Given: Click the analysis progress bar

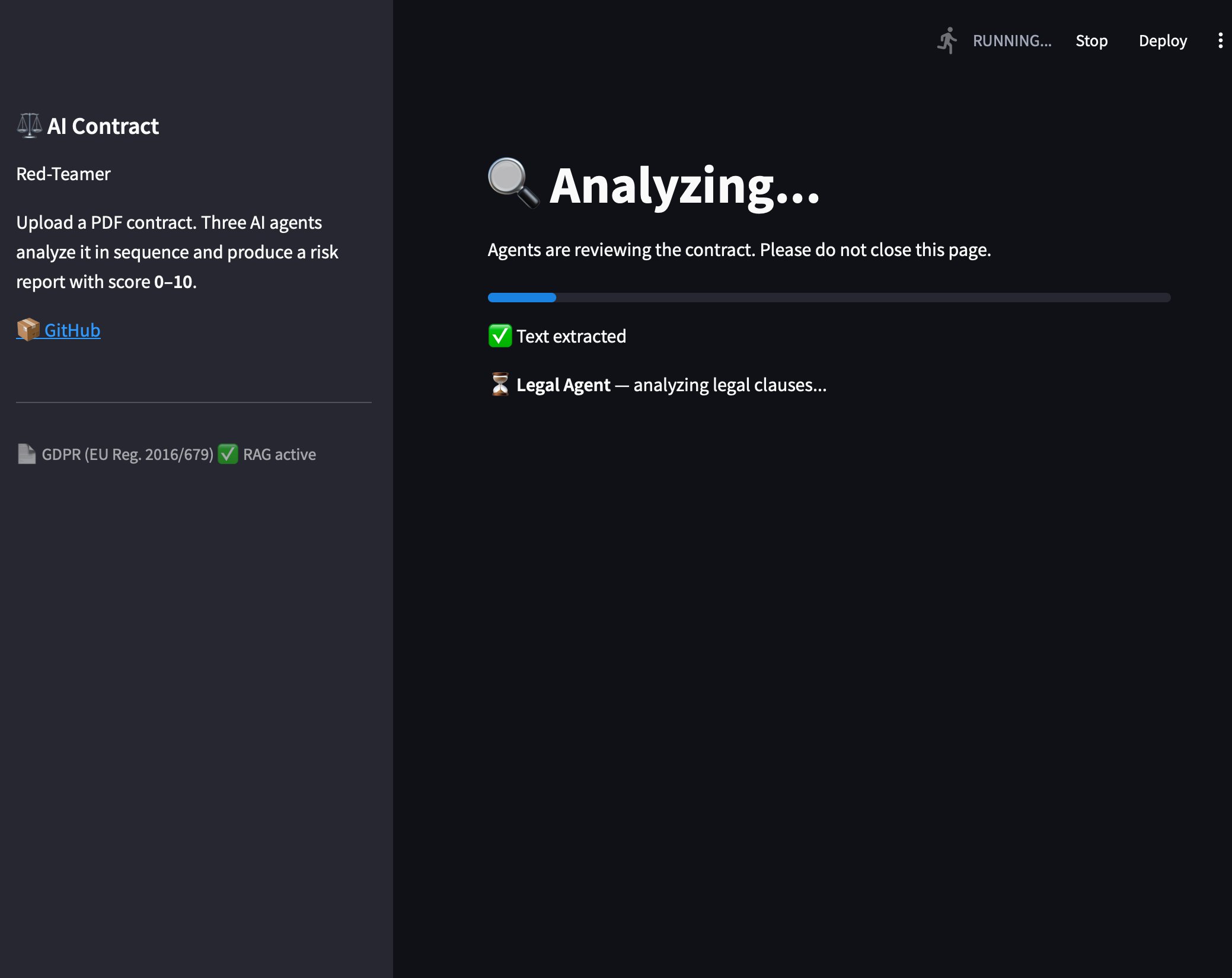Looking at the screenshot, I should tap(829, 298).
